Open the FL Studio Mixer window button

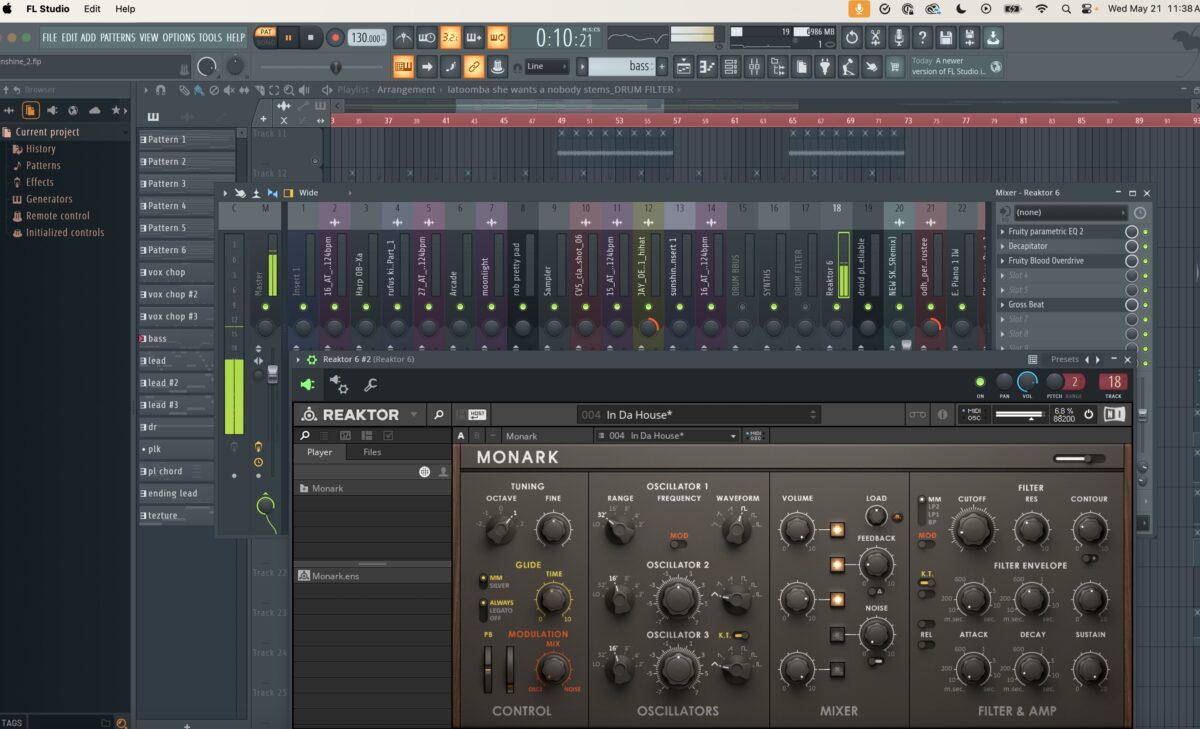coord(754,66)
